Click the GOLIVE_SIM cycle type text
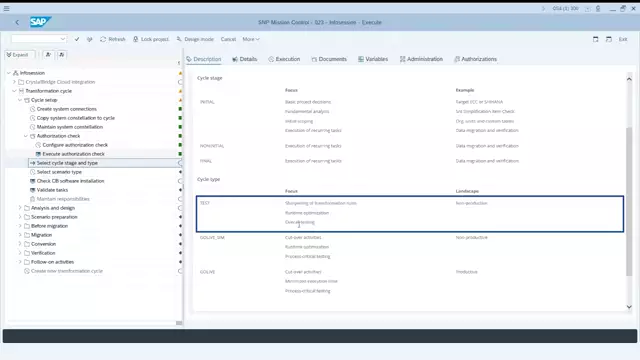 point(212,237)
